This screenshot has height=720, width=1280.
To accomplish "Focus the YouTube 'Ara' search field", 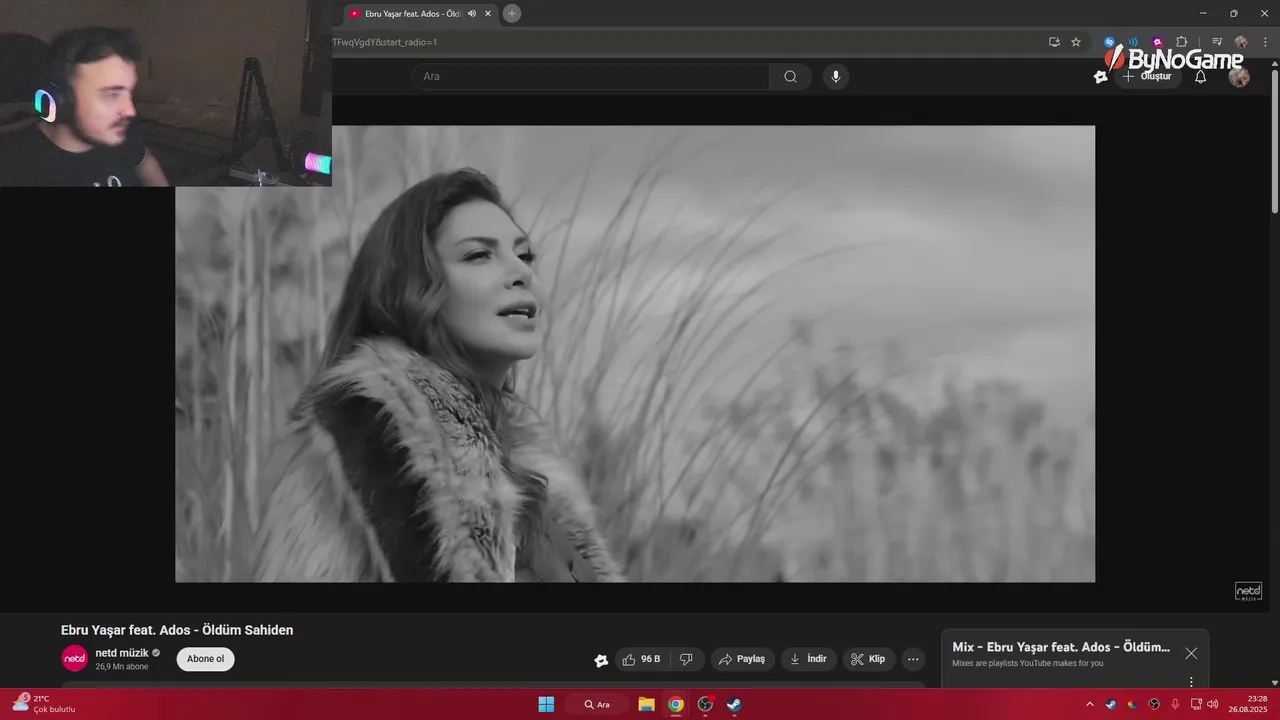I will coord(591,76).
